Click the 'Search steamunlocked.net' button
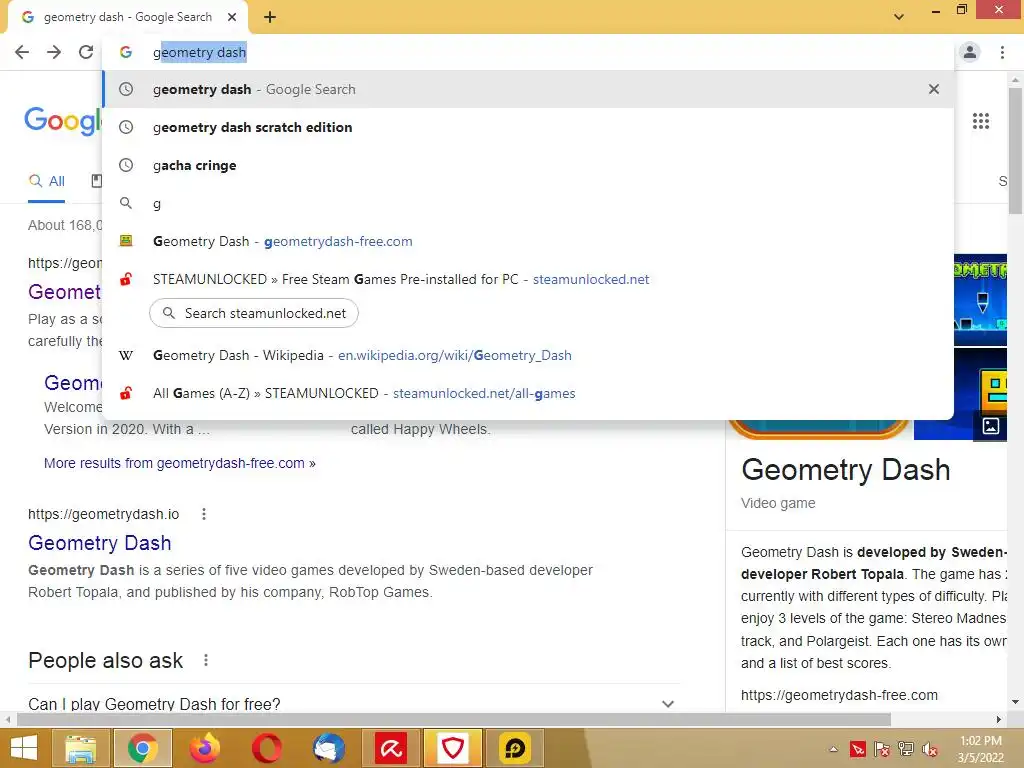This screenshot has width=1024, height=768. click(x=253, y=313)
